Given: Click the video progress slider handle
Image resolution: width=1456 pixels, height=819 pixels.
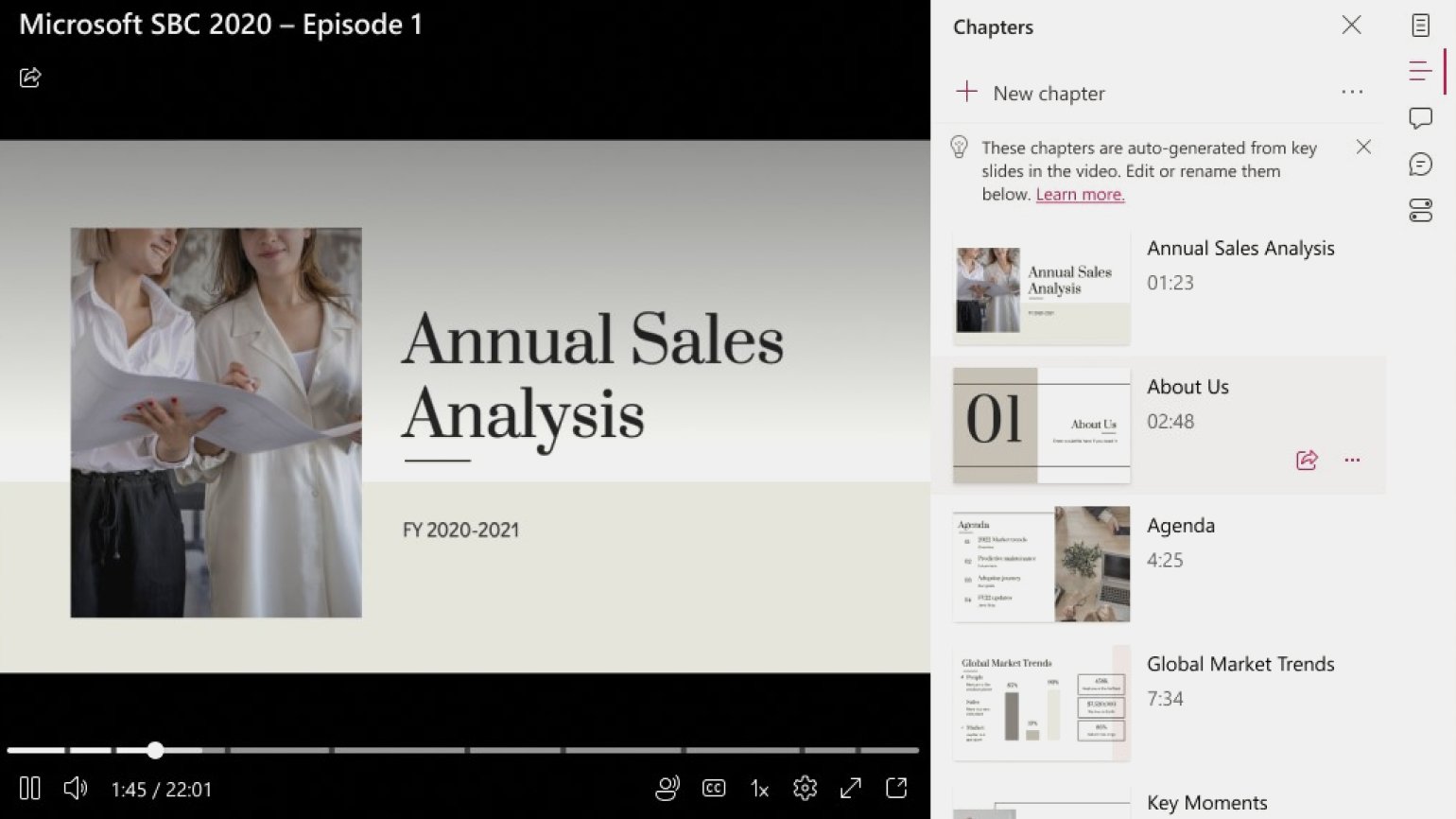Looking at the screenshot, I should coord(155,750).
